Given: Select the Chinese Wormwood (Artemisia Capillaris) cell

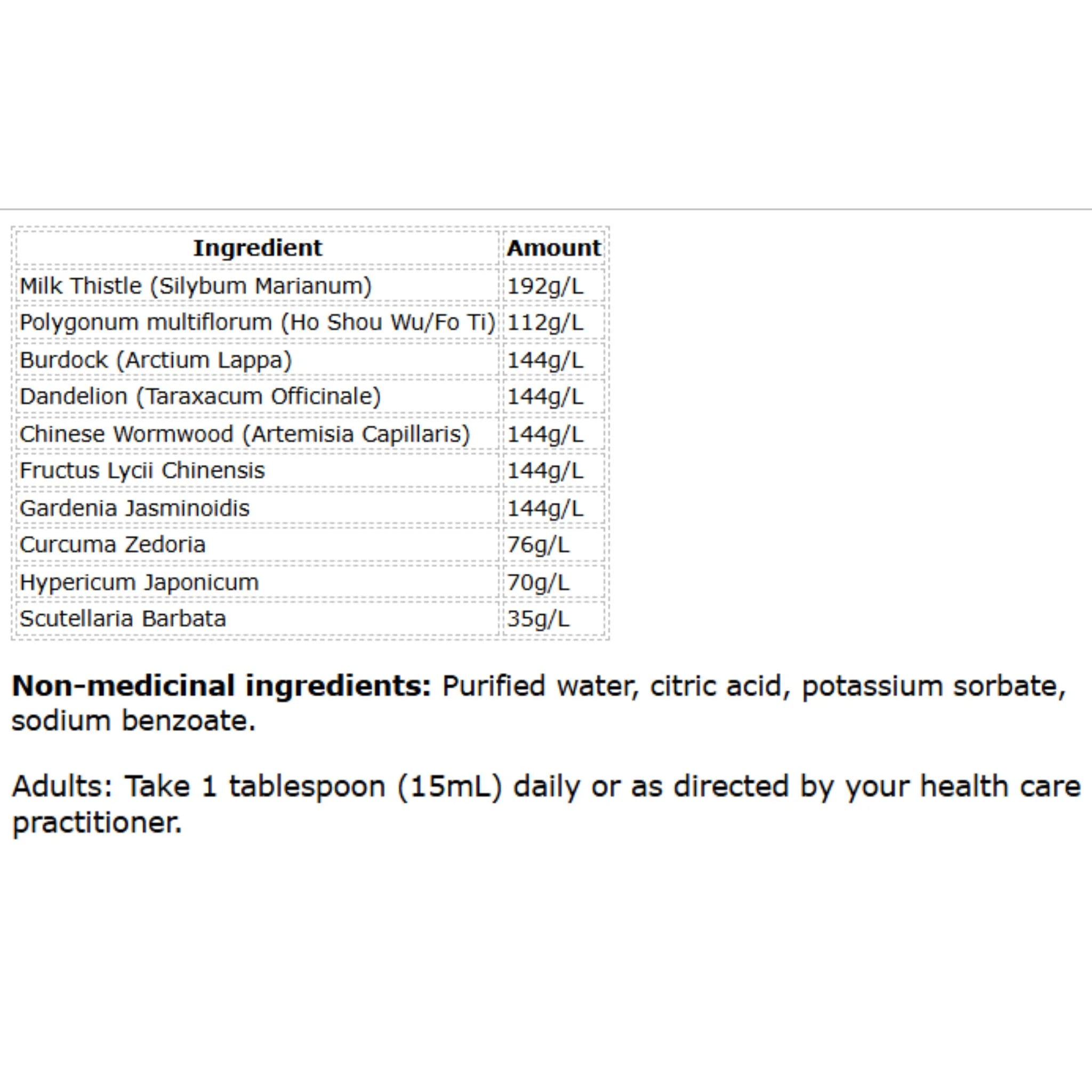Looking at the screenshot, I should point(257,433).
